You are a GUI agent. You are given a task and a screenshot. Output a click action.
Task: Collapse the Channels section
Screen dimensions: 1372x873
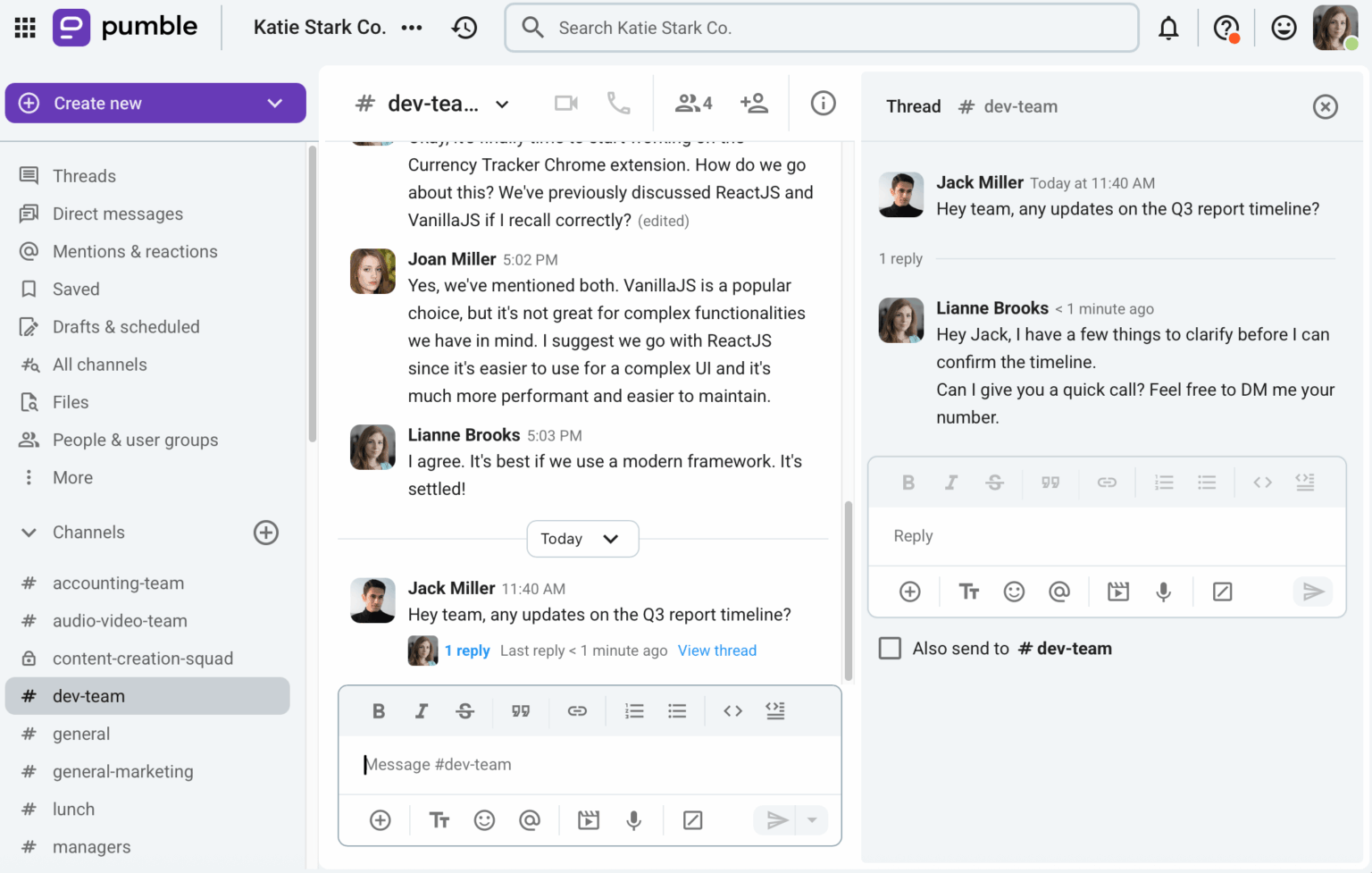click(x=29, y=533)
